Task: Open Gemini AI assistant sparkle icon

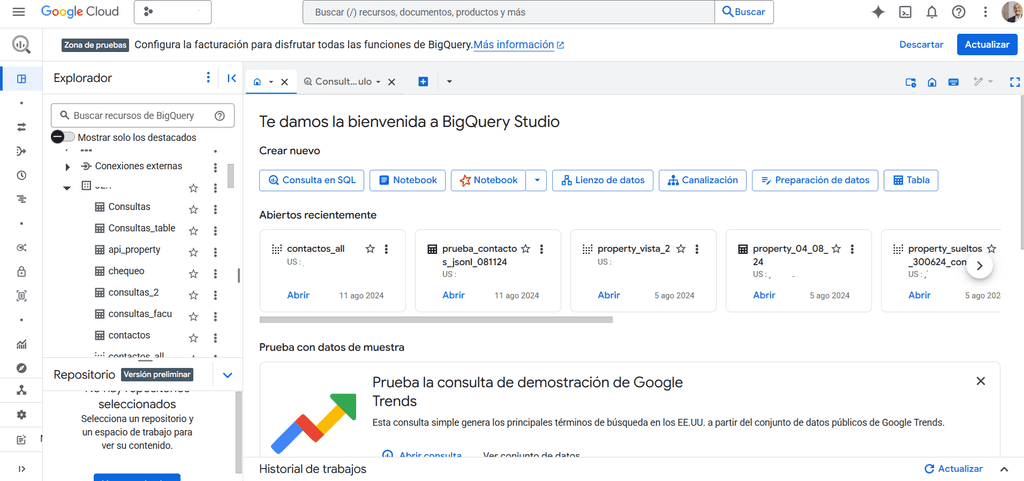Action: (878, 12)
